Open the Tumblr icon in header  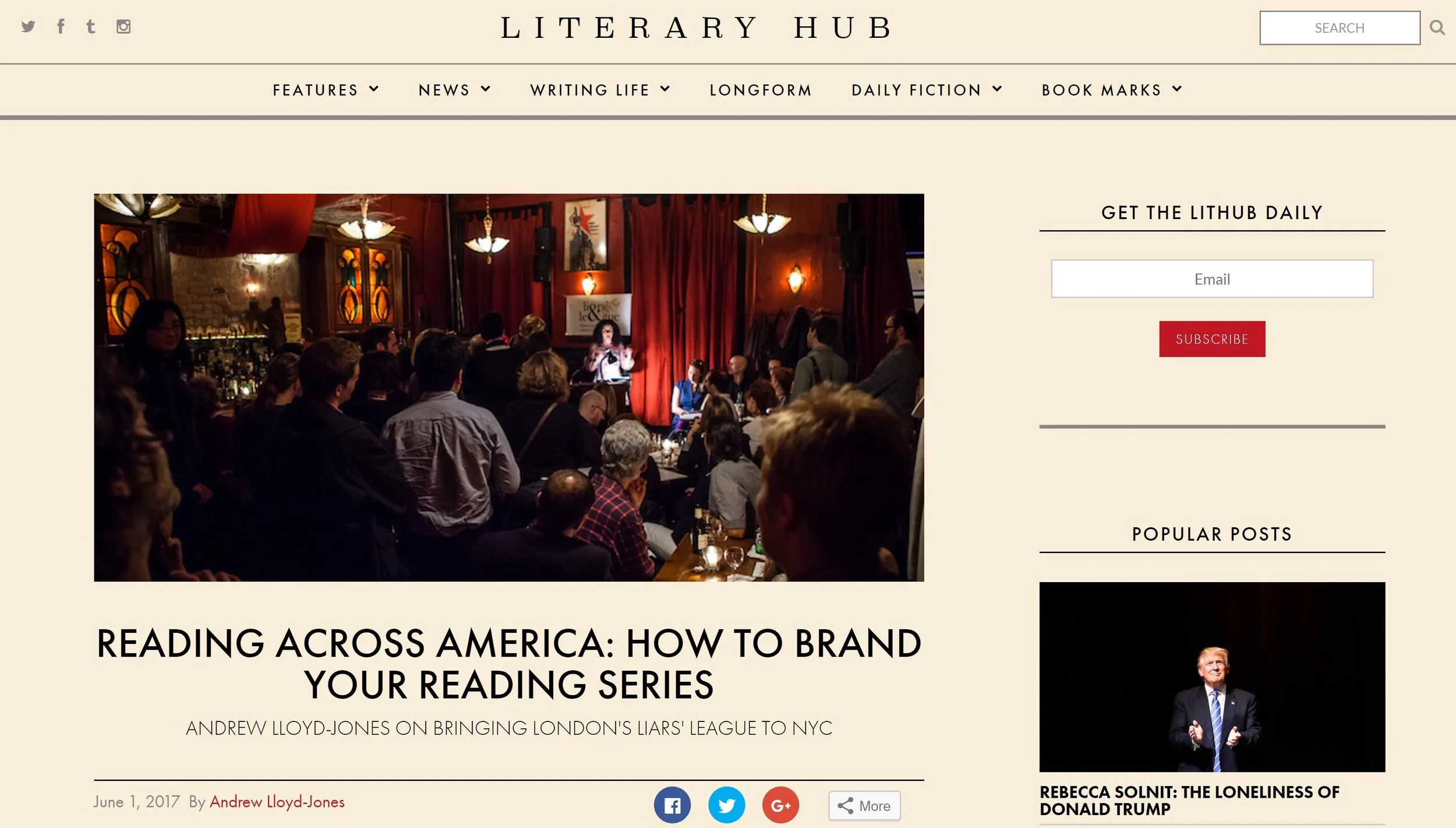coord(91,27)
